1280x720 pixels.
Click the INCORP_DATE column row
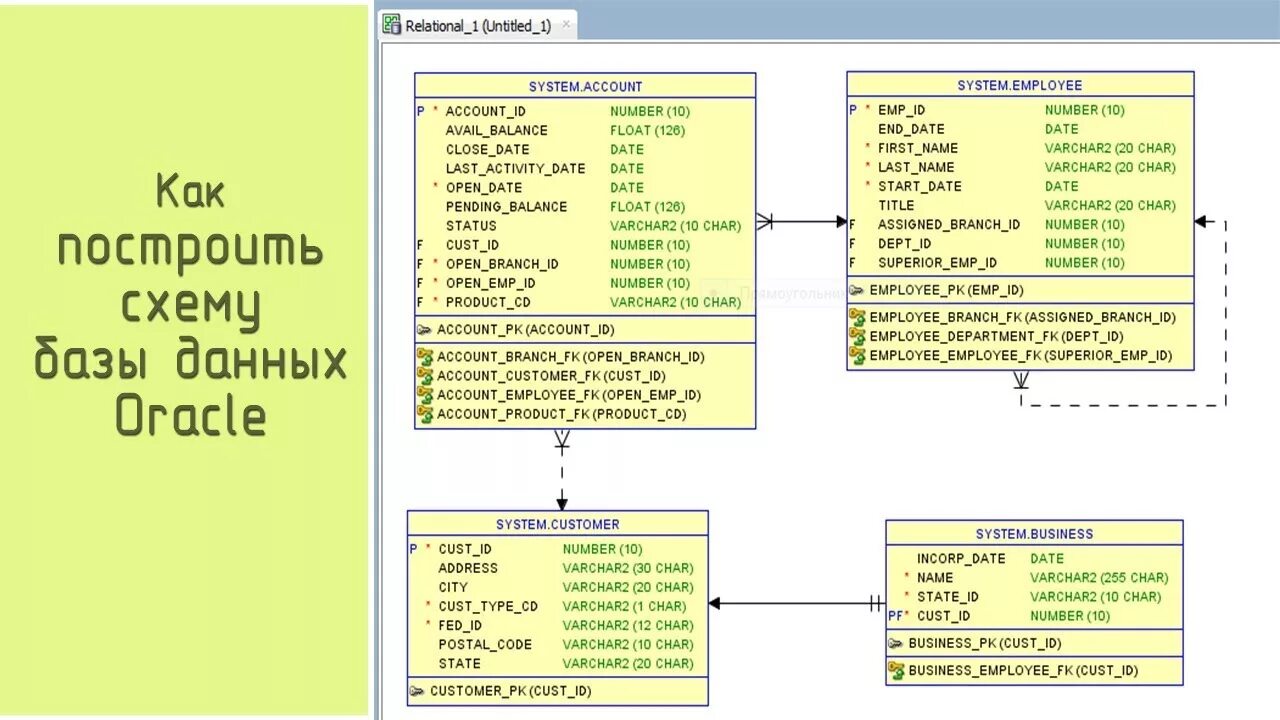coord(1034,558)
